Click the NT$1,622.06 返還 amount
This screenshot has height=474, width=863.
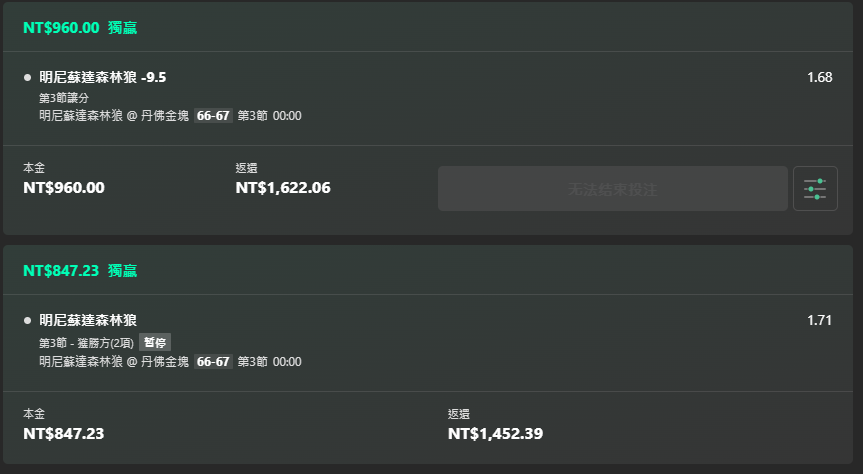(283, 188)
